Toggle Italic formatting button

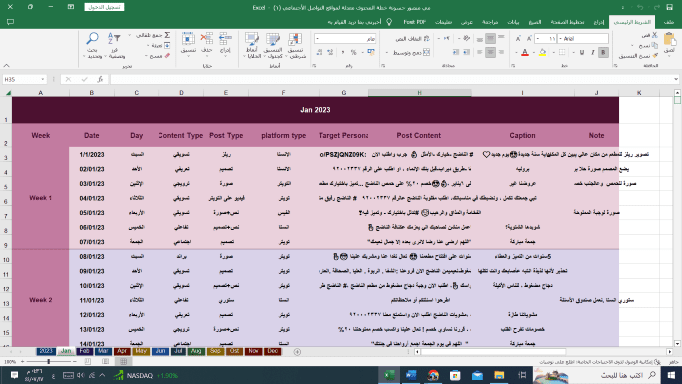point(592,53)
